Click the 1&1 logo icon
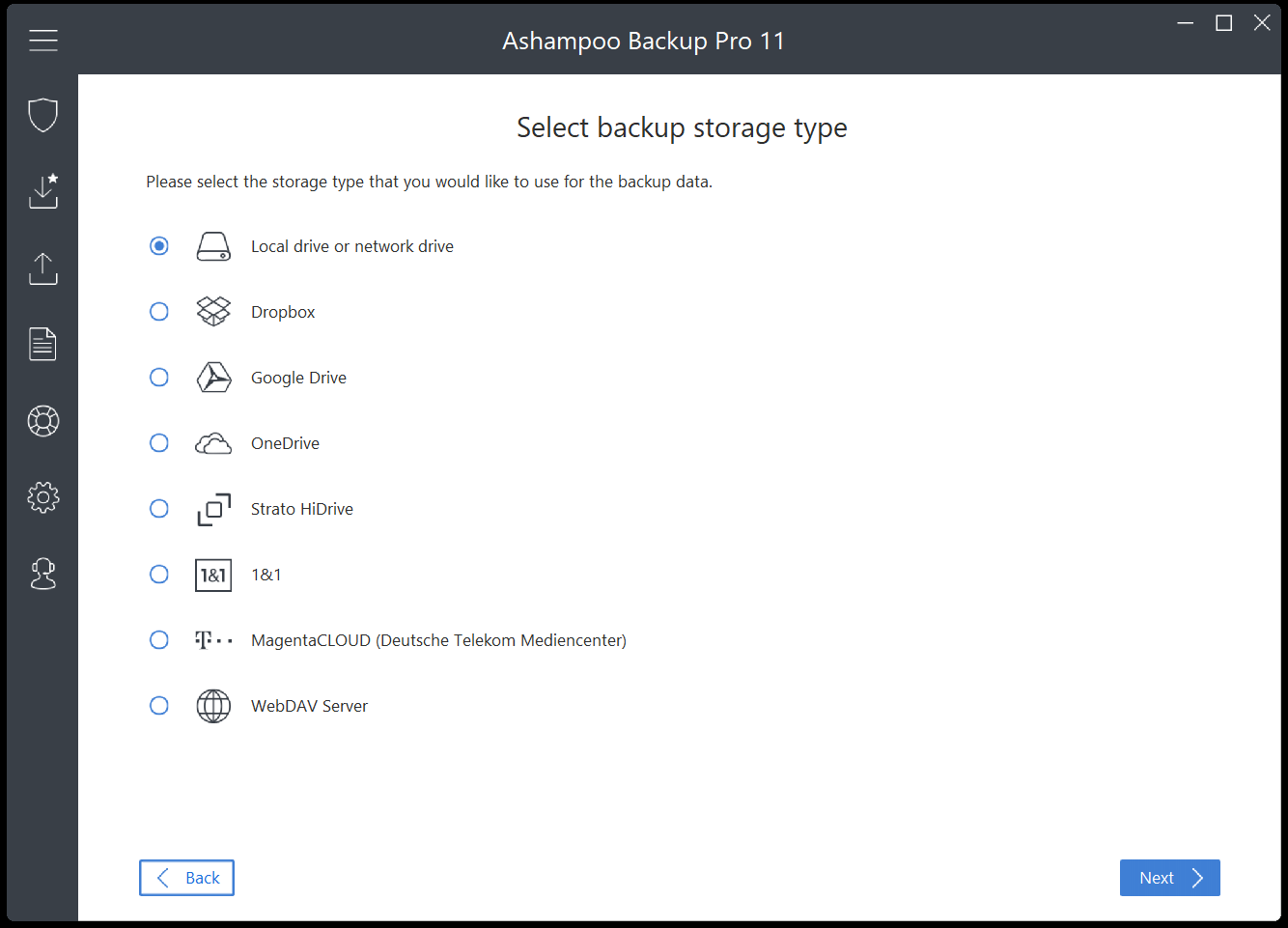 pyautogui.click(x=213, y=575)
